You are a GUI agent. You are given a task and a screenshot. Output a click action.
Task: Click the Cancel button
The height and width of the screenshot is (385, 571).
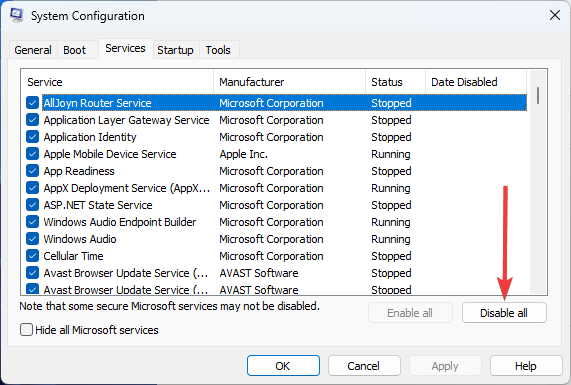(364, 366)
